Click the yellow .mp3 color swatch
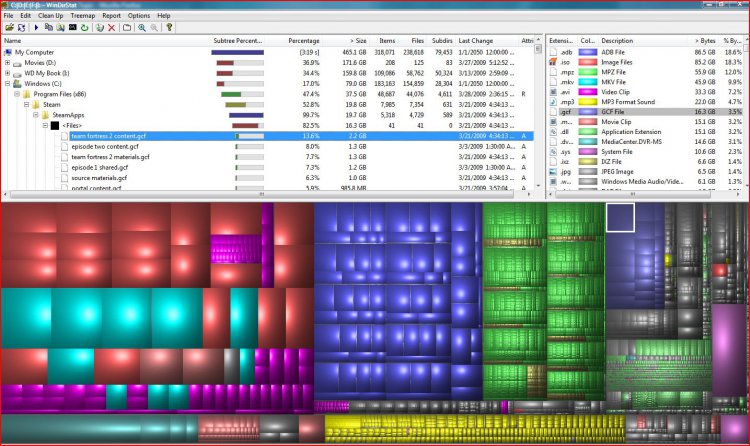 (588, 102)
